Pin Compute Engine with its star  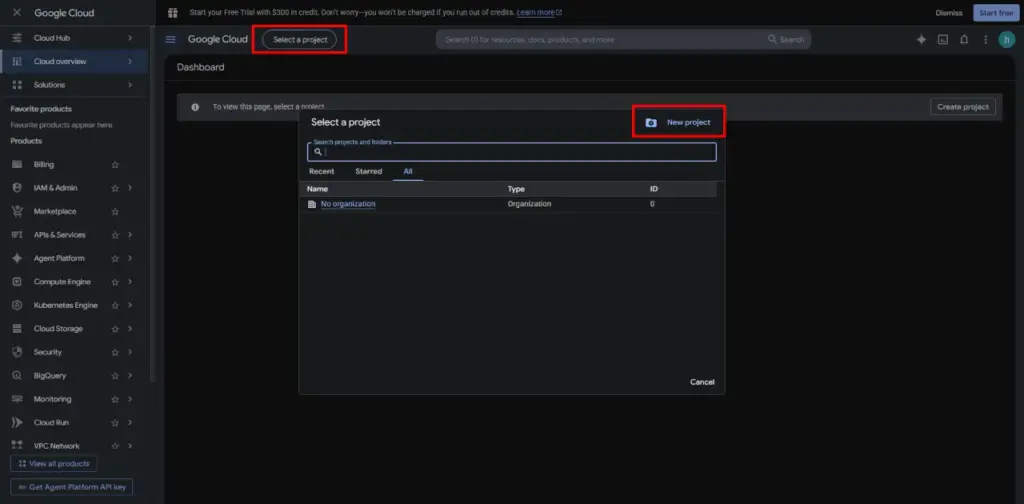click(115, 282)
